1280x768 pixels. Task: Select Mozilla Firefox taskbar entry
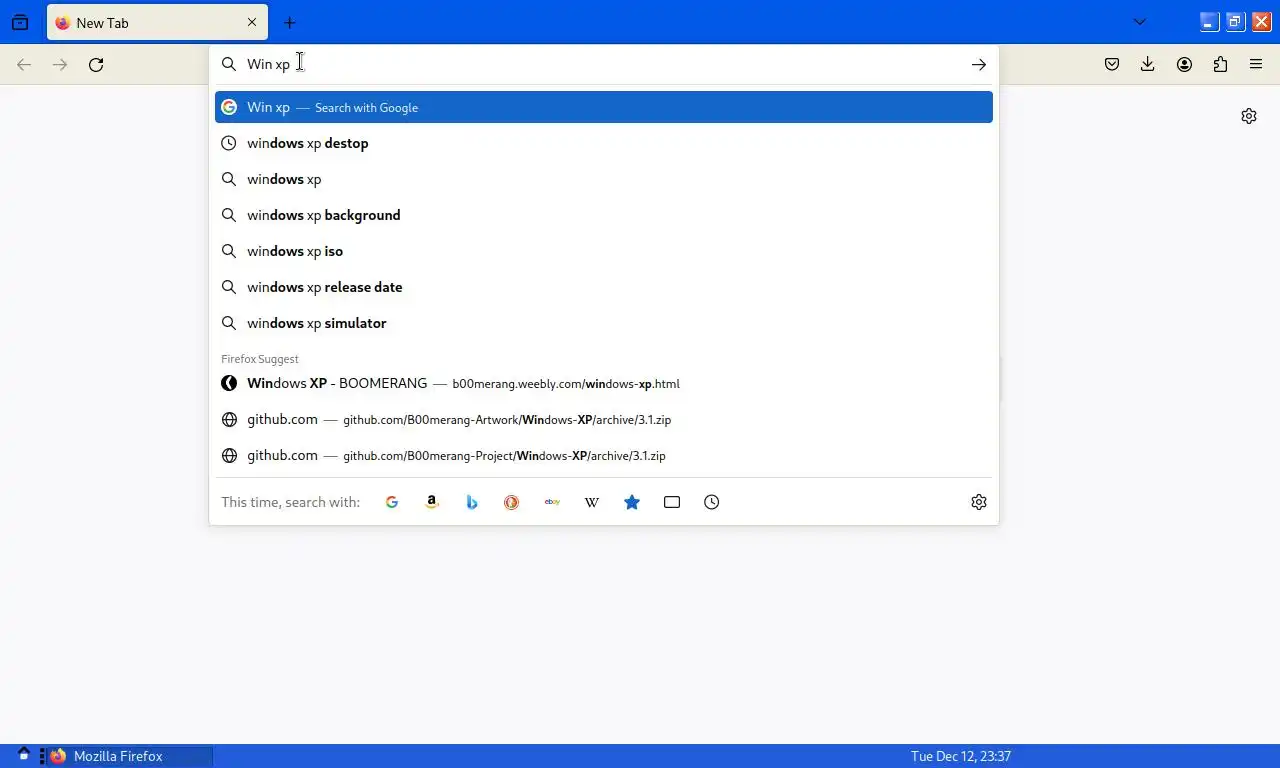[x=130, y=756]
